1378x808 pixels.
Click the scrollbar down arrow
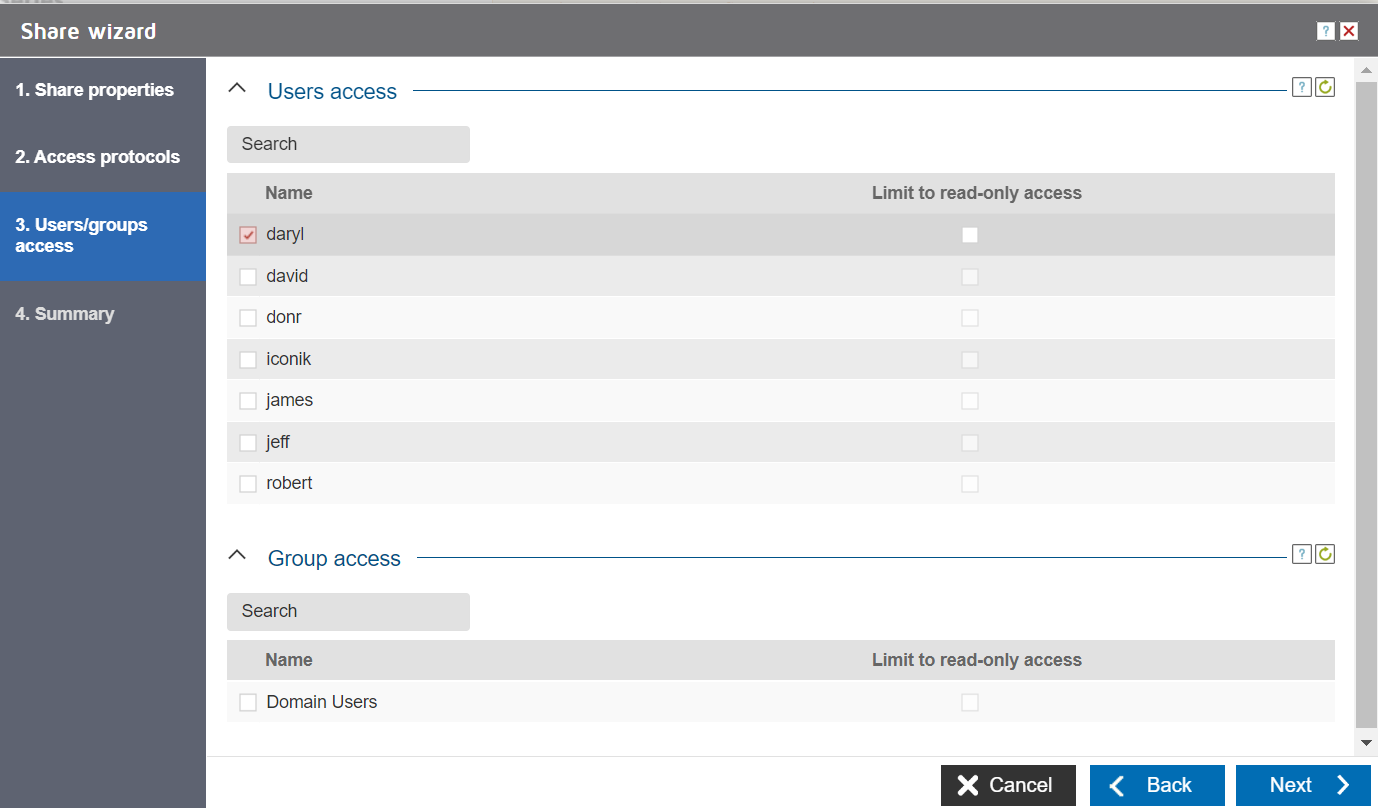coord(1366,742)
